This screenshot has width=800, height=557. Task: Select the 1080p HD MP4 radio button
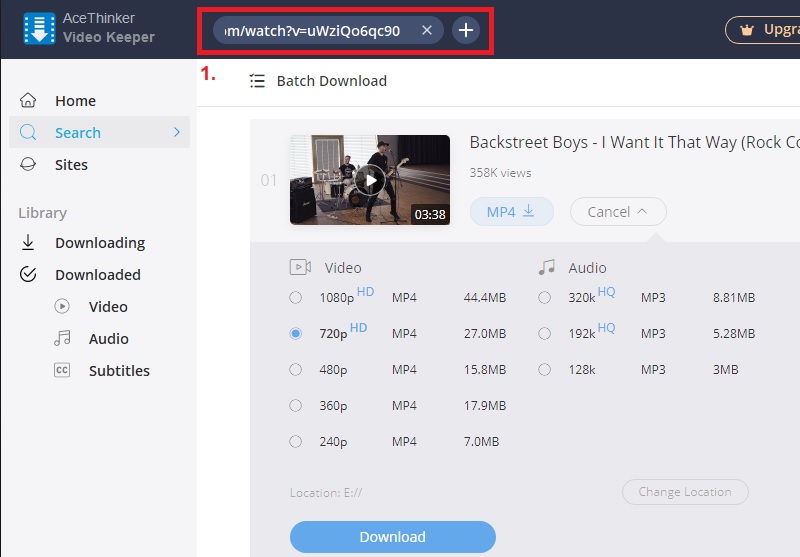tap(295, 297)
